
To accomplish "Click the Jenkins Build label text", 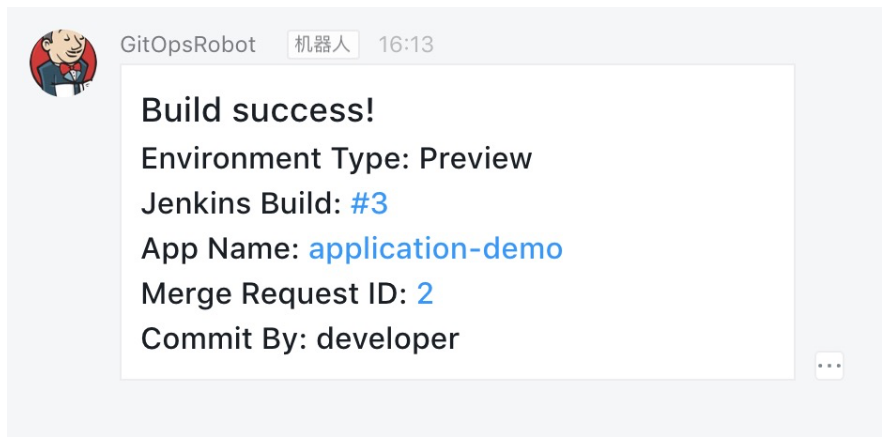I will pos(242,203).
